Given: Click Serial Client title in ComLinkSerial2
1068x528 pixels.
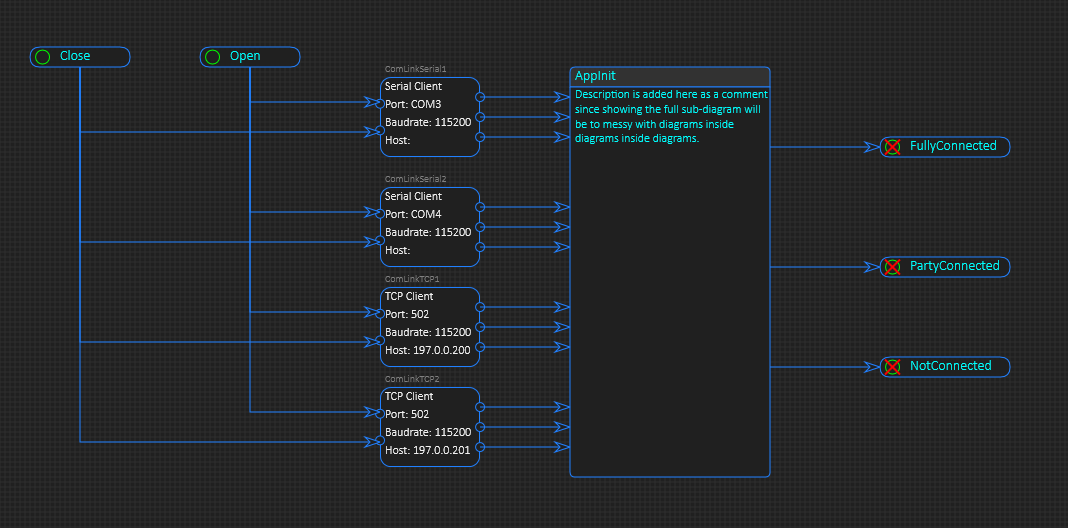Looking at the screenshot, I should [413, 196].
